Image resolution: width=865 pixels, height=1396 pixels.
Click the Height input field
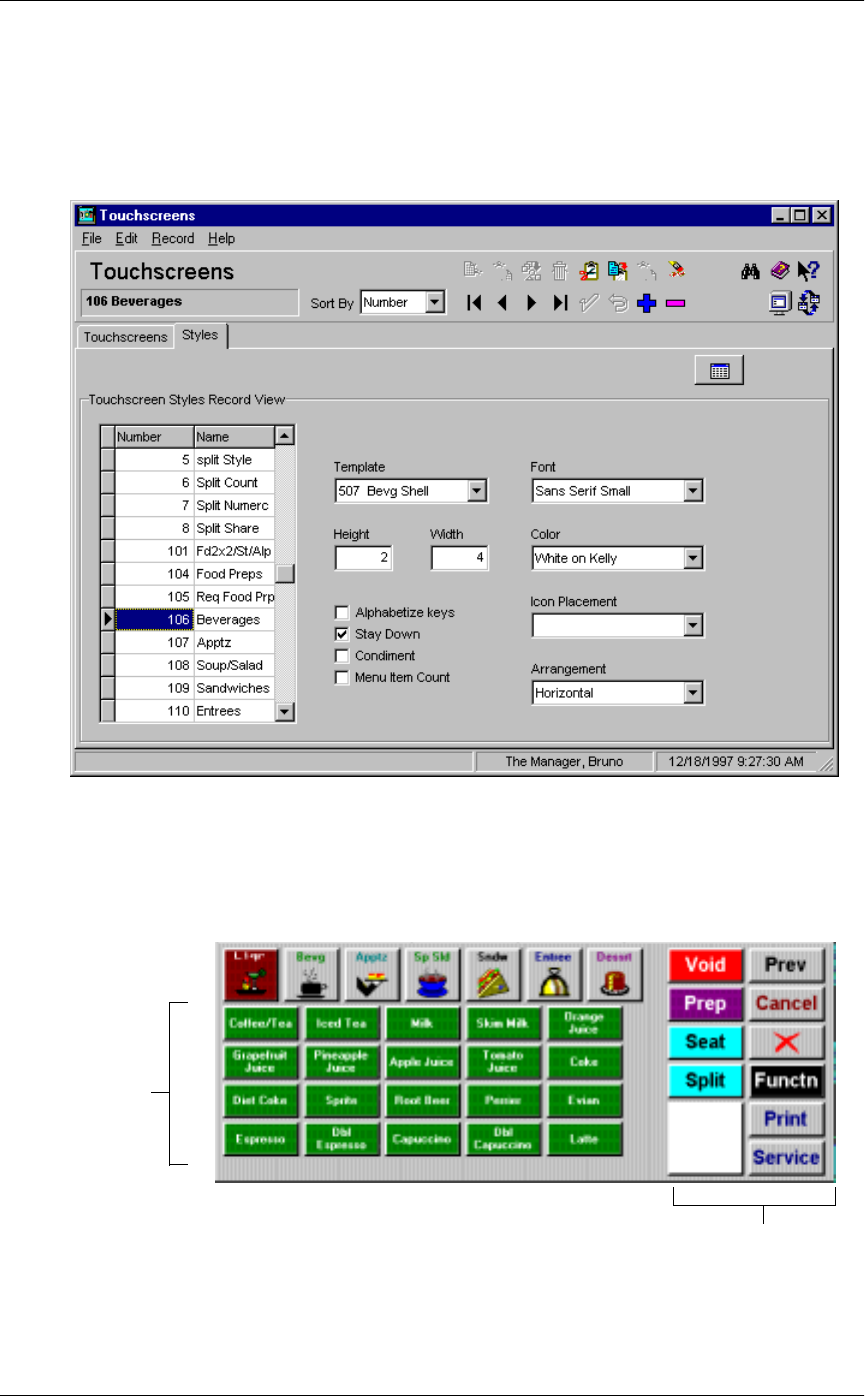(x=364, y=558)
